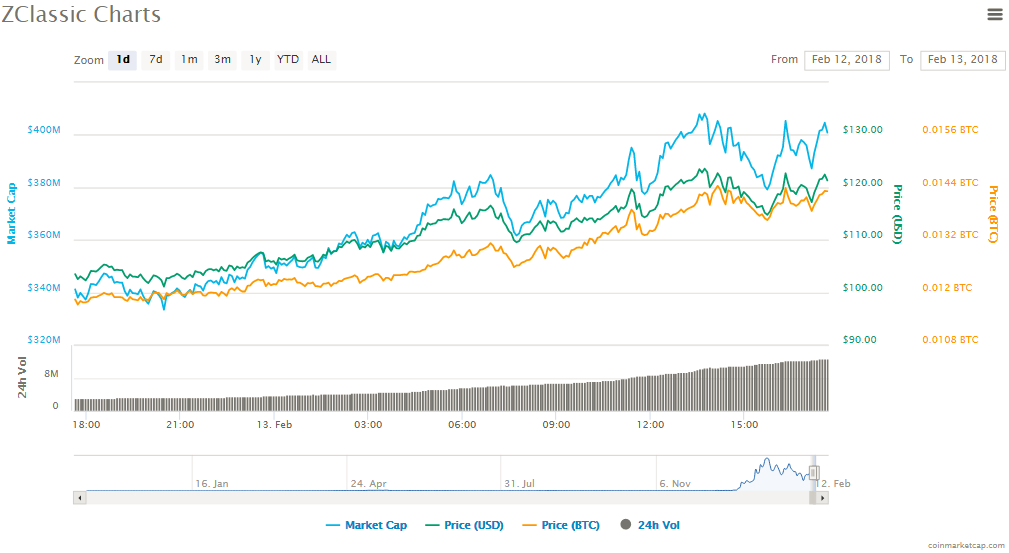
Task: Open the chart context hamburger menu
Action: 995,14
